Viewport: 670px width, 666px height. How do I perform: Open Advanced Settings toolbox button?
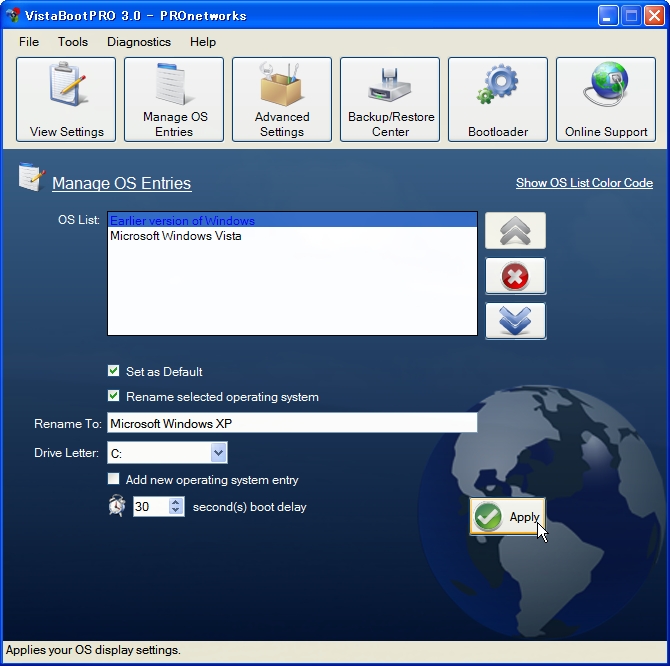click(x=282, y=99)
